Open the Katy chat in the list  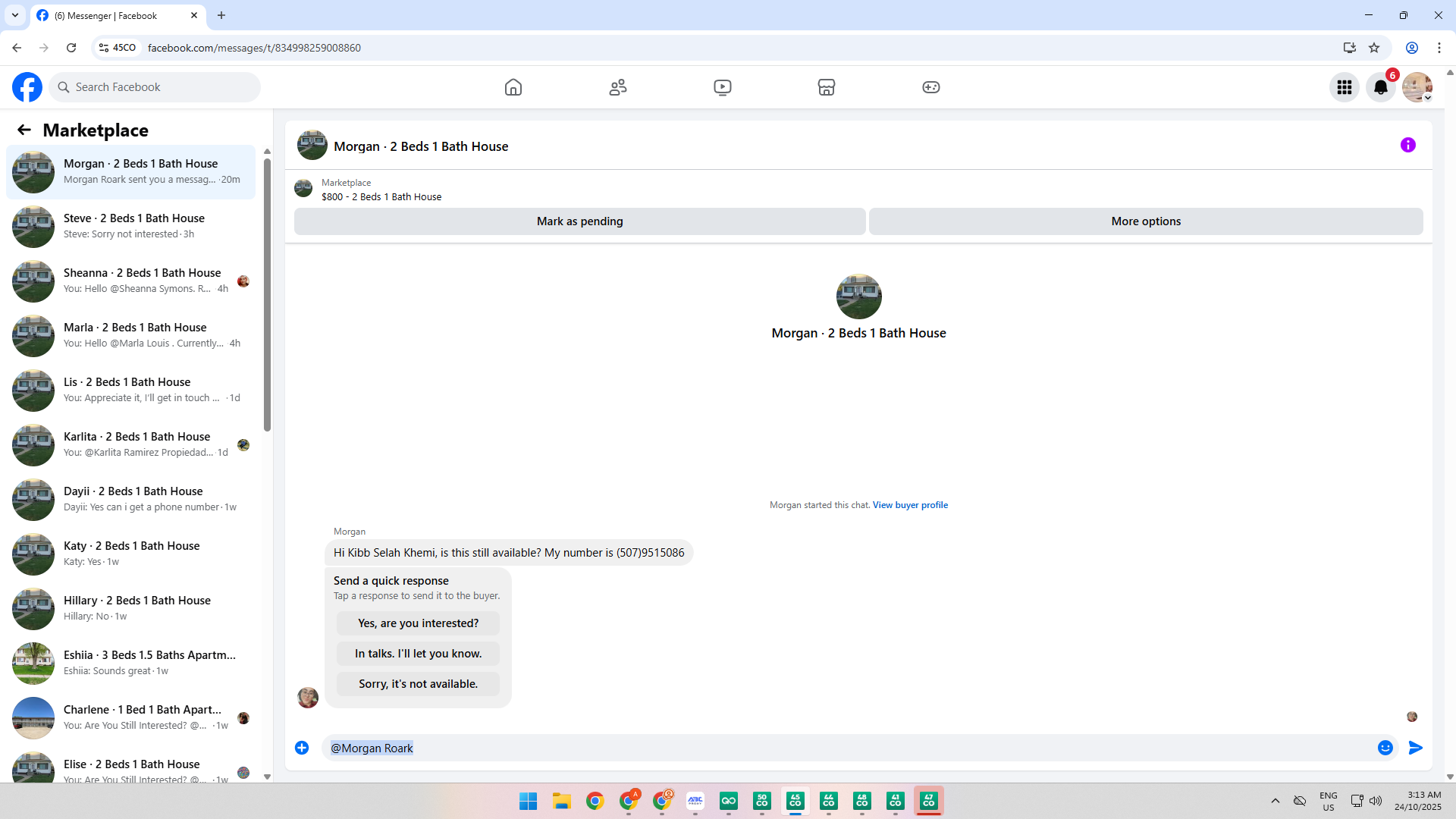(x=130, y=554)
